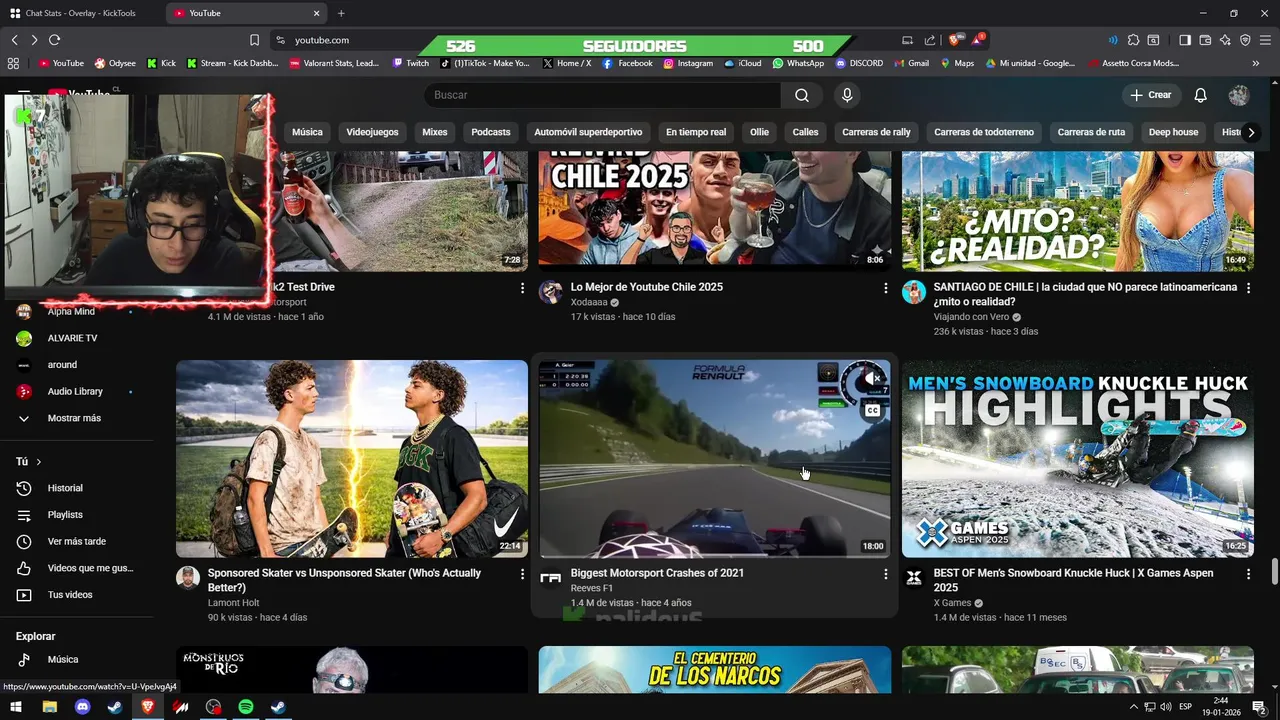Open a new browser tab
This screenshot has width=1280, height=720.
tap(341, 13)
